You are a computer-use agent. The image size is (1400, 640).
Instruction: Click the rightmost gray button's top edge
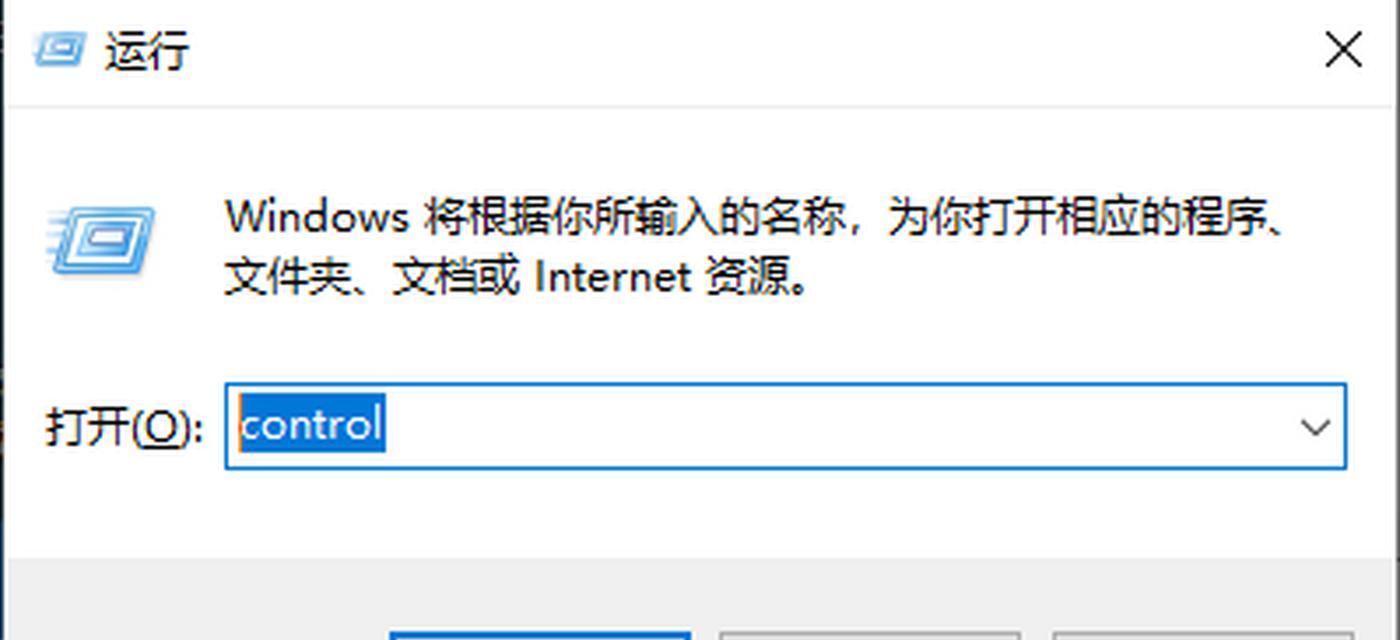tap(1202, 635)
